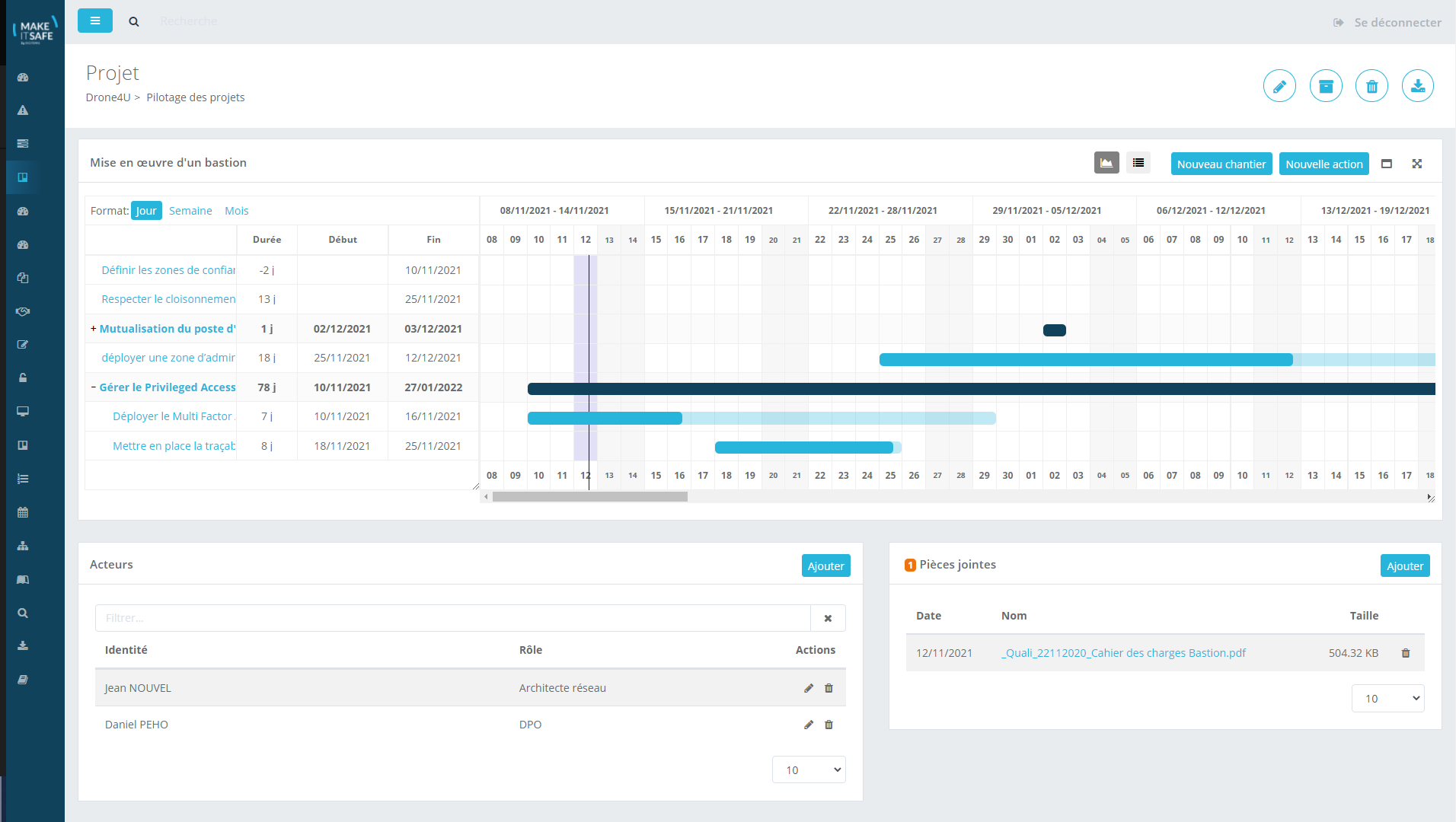This screenshot has width=1456, height=822.
Task: Expand Mutualisation du poste row
Action: pos(93,329)
